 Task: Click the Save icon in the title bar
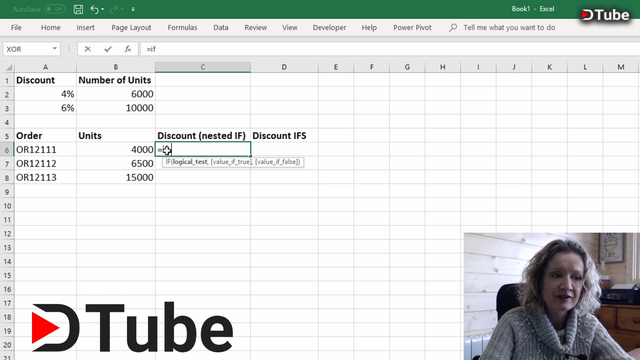pos(78,9)
